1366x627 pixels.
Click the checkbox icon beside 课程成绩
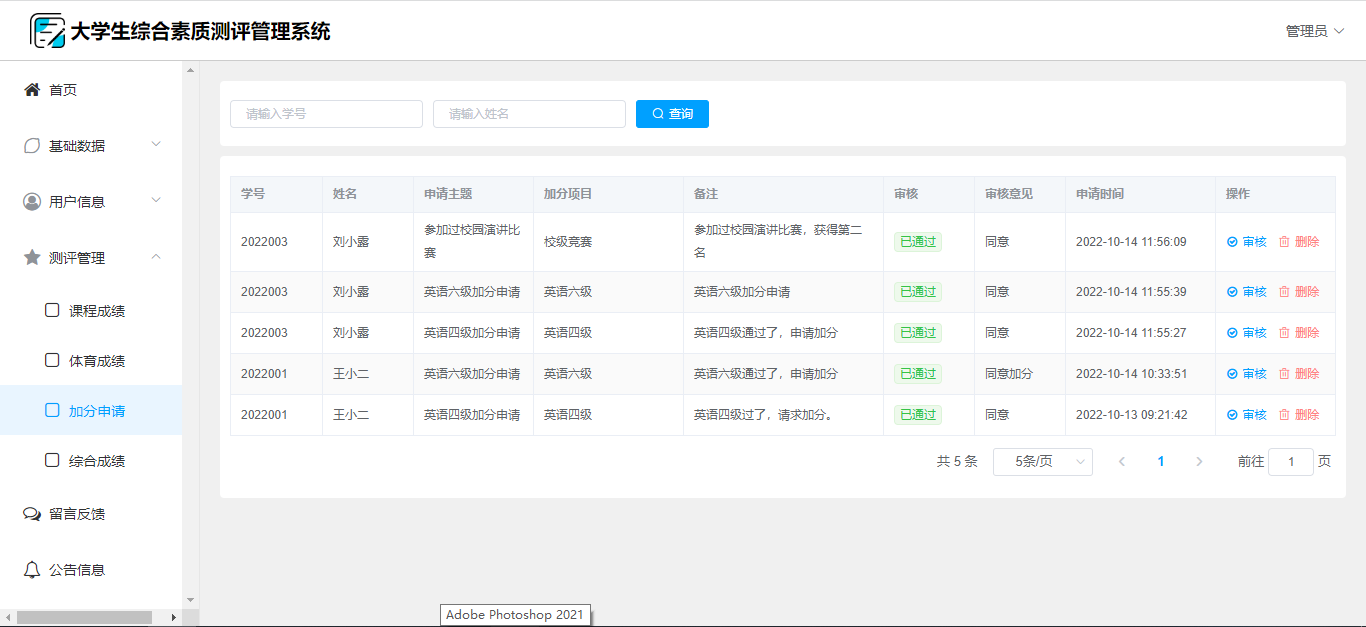tap(52, 310)
